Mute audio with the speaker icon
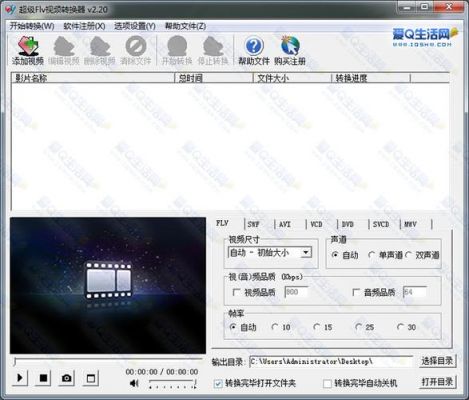The height and width of the screenshot is (400, 469). coord(134,383)
